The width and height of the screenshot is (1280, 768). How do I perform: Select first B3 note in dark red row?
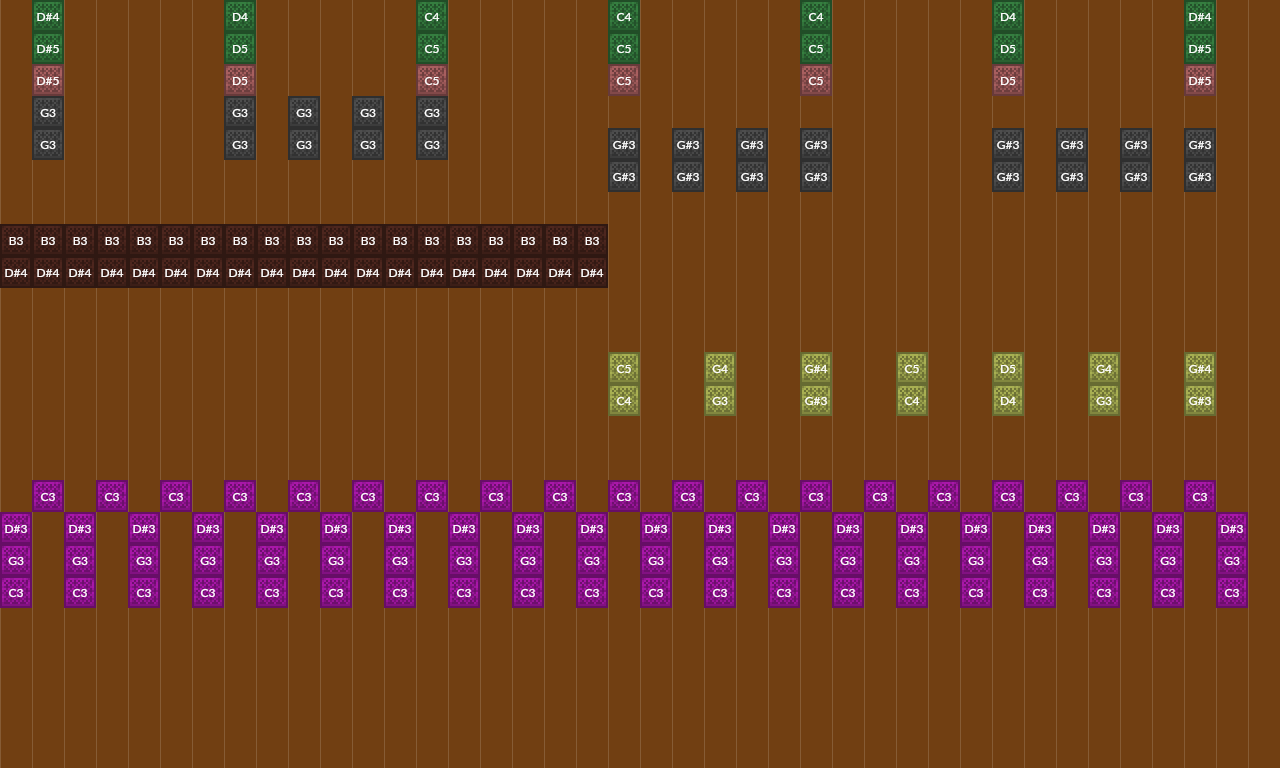point(16,241)
